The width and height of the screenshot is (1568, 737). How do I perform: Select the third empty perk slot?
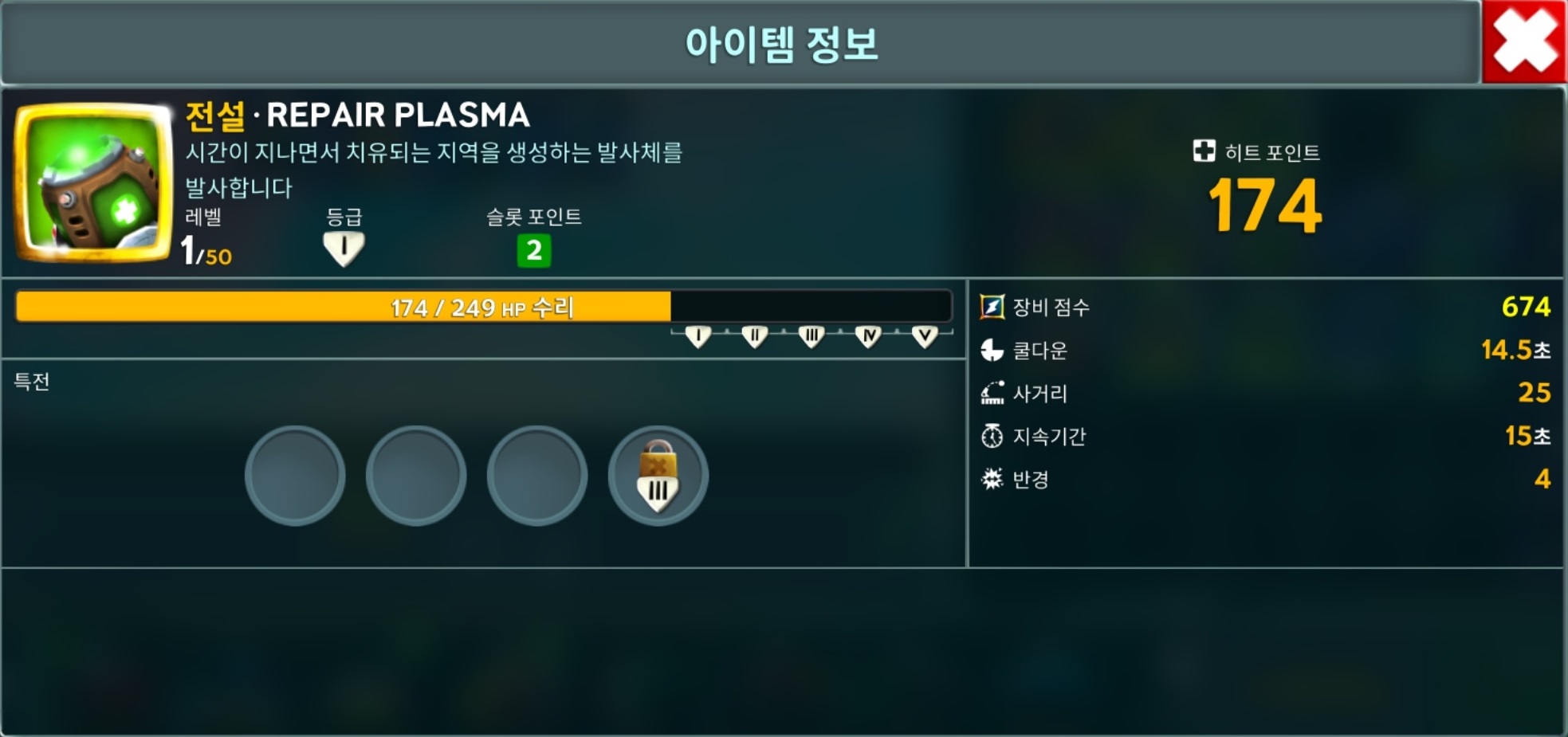click(x=537, y=476)
